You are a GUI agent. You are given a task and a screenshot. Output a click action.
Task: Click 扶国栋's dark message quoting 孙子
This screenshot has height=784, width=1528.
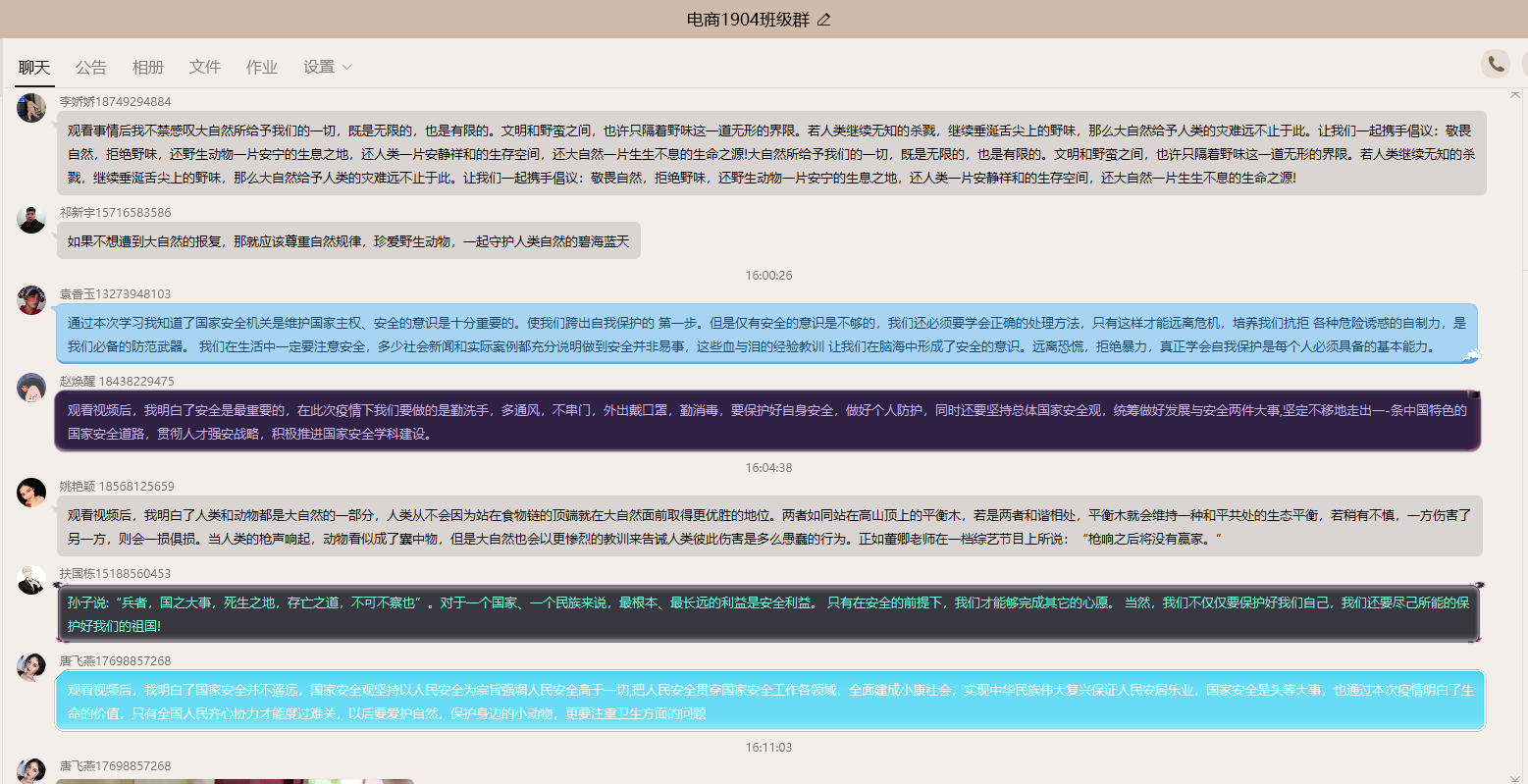point(767,613)
